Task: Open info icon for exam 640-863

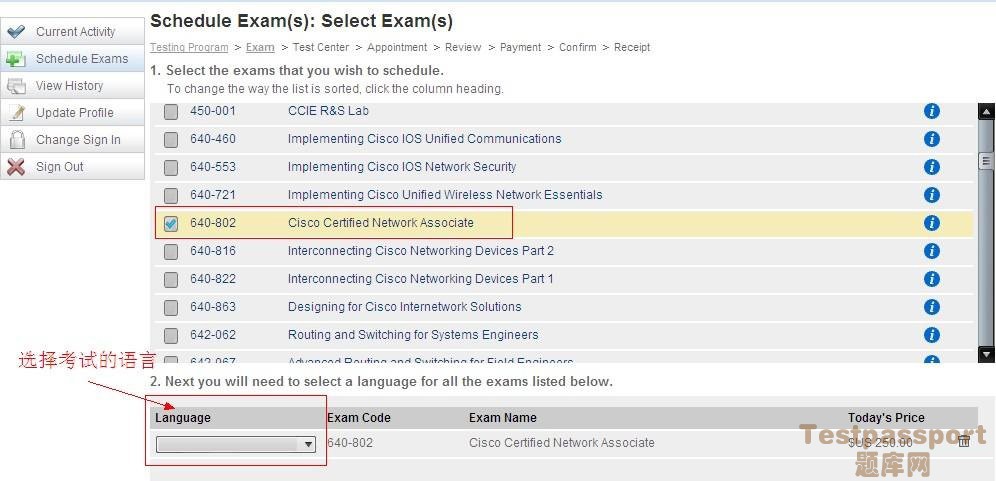Action: click(x=931, y=307)
